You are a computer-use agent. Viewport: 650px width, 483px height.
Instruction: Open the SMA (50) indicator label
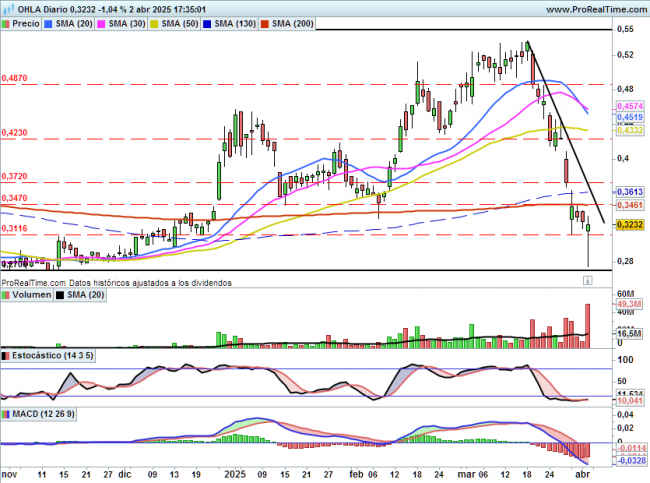180,24
